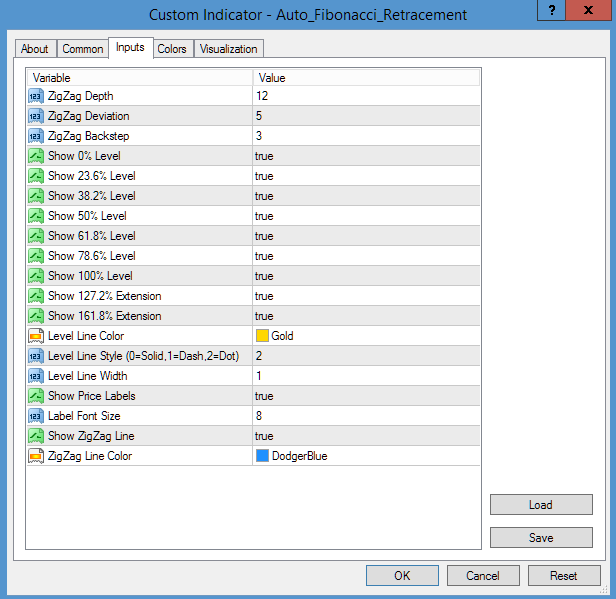This screenshot has height=599, width=616.
Task: Click the help question mark button
Action: pyautogui.click(x=551, y=10)
